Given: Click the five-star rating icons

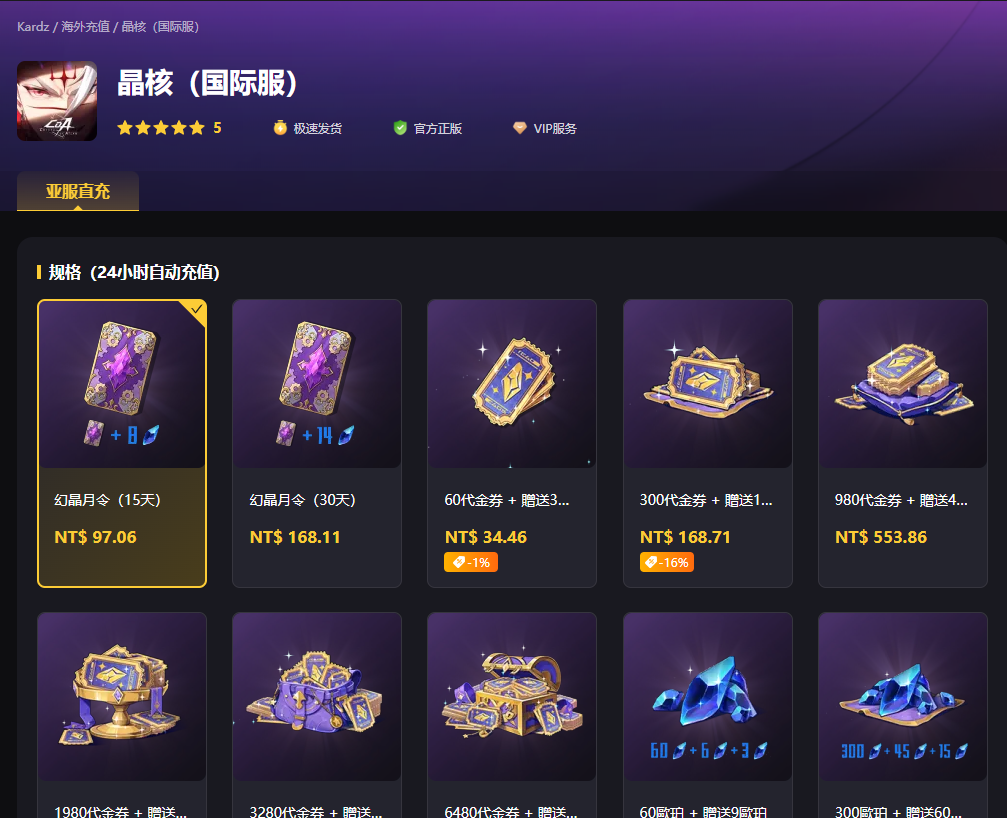Looking at the screenshot, I should [161, 128].
